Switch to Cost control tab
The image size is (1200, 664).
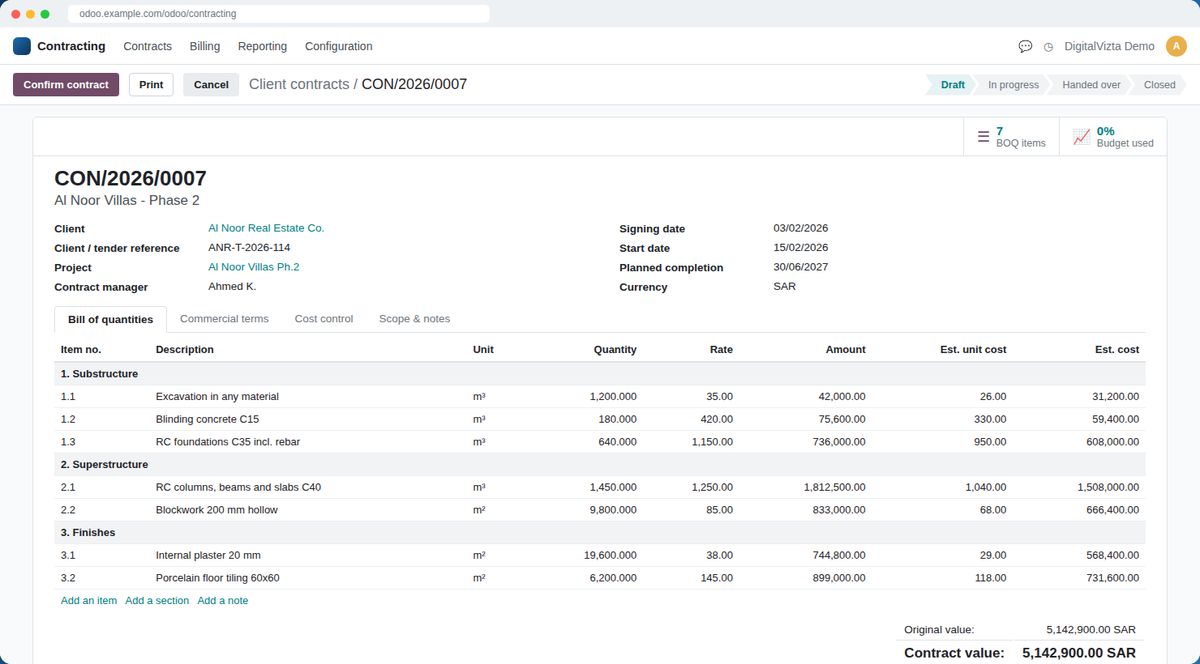(324, 319)
